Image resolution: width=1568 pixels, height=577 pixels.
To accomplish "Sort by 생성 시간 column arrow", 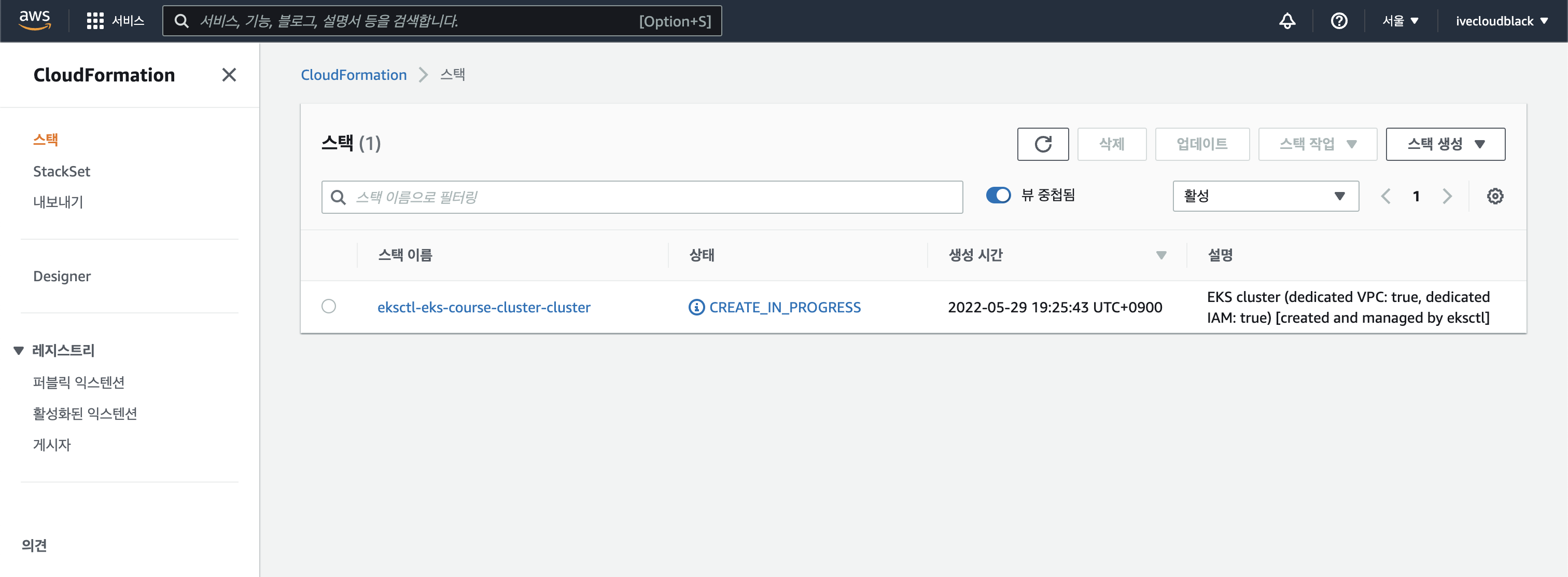I will pos(1162,255).
